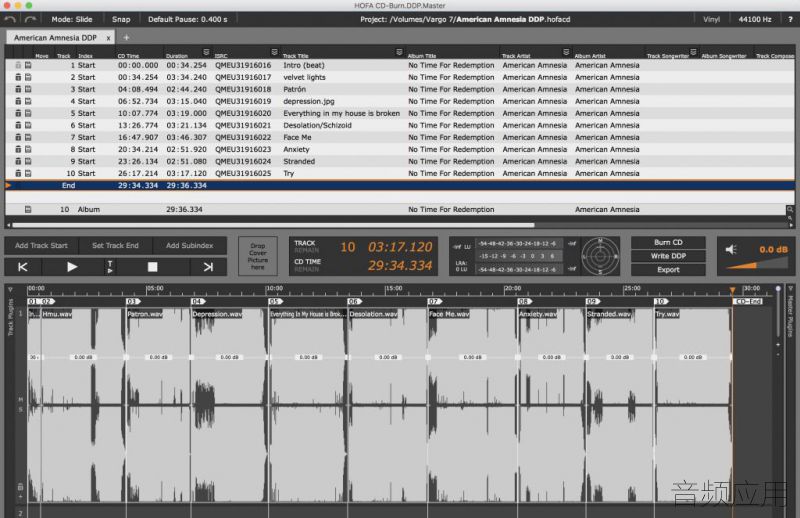Select the 03 track marker on timeline
800x518 pixels.
(x=134, y=302)
